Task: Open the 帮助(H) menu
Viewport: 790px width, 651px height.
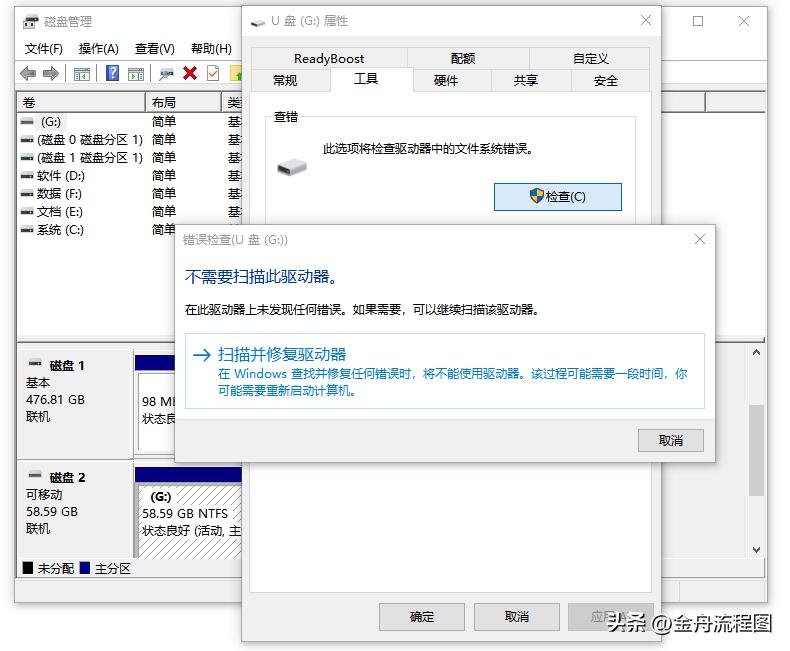Action: pos(211,49)
